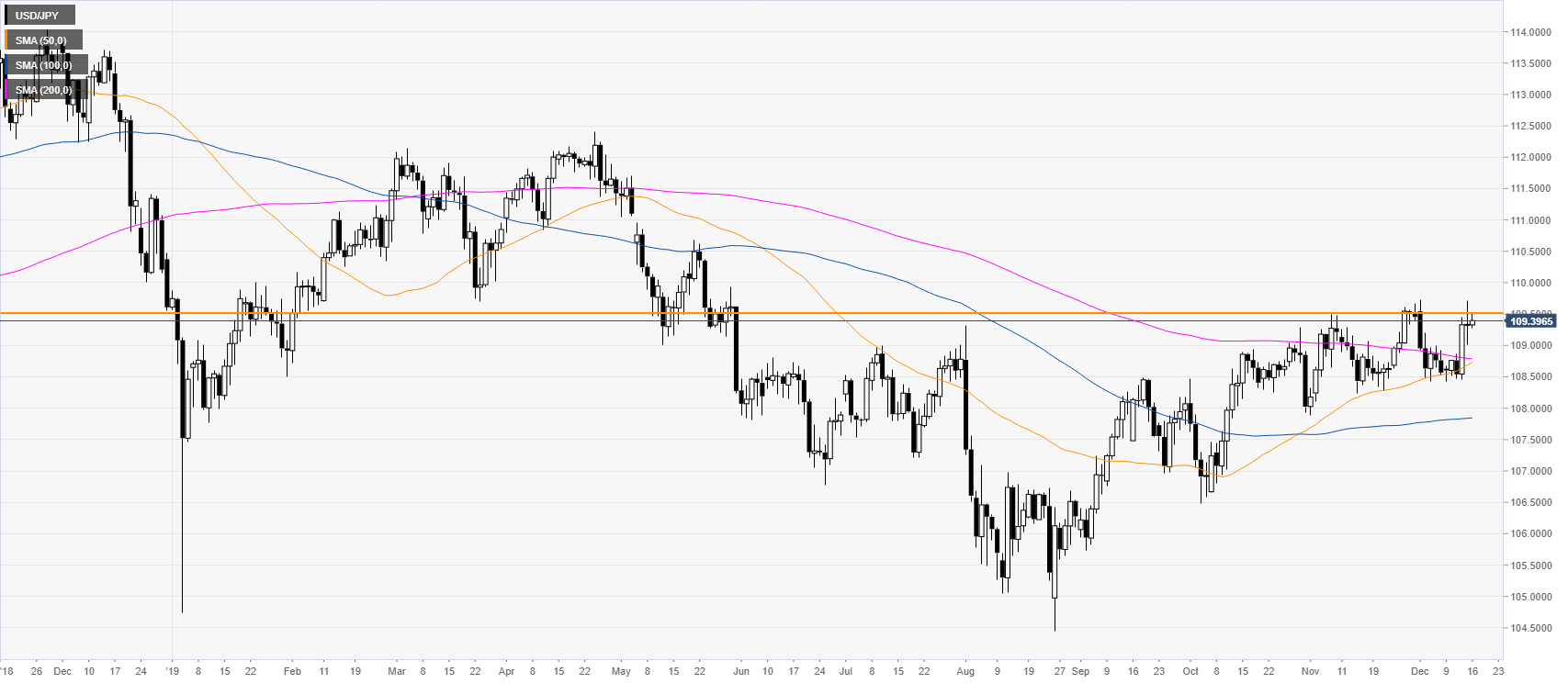The height and width of the screenshot is (683, 1568).
Task: Click the Dec label at right of time axis
Action: click(1420, 671)
